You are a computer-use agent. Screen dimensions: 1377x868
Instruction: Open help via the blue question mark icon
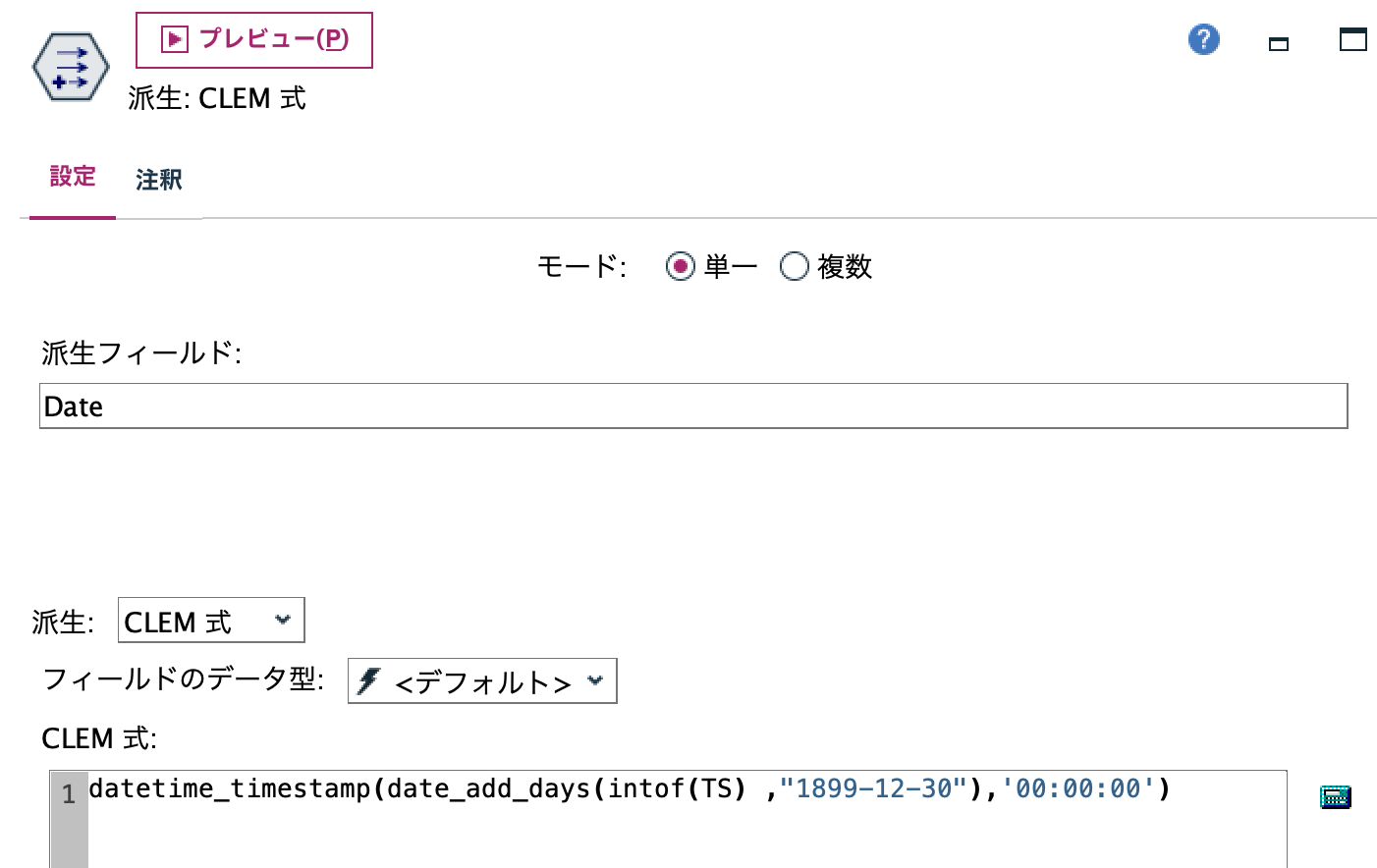[1202, 39]
